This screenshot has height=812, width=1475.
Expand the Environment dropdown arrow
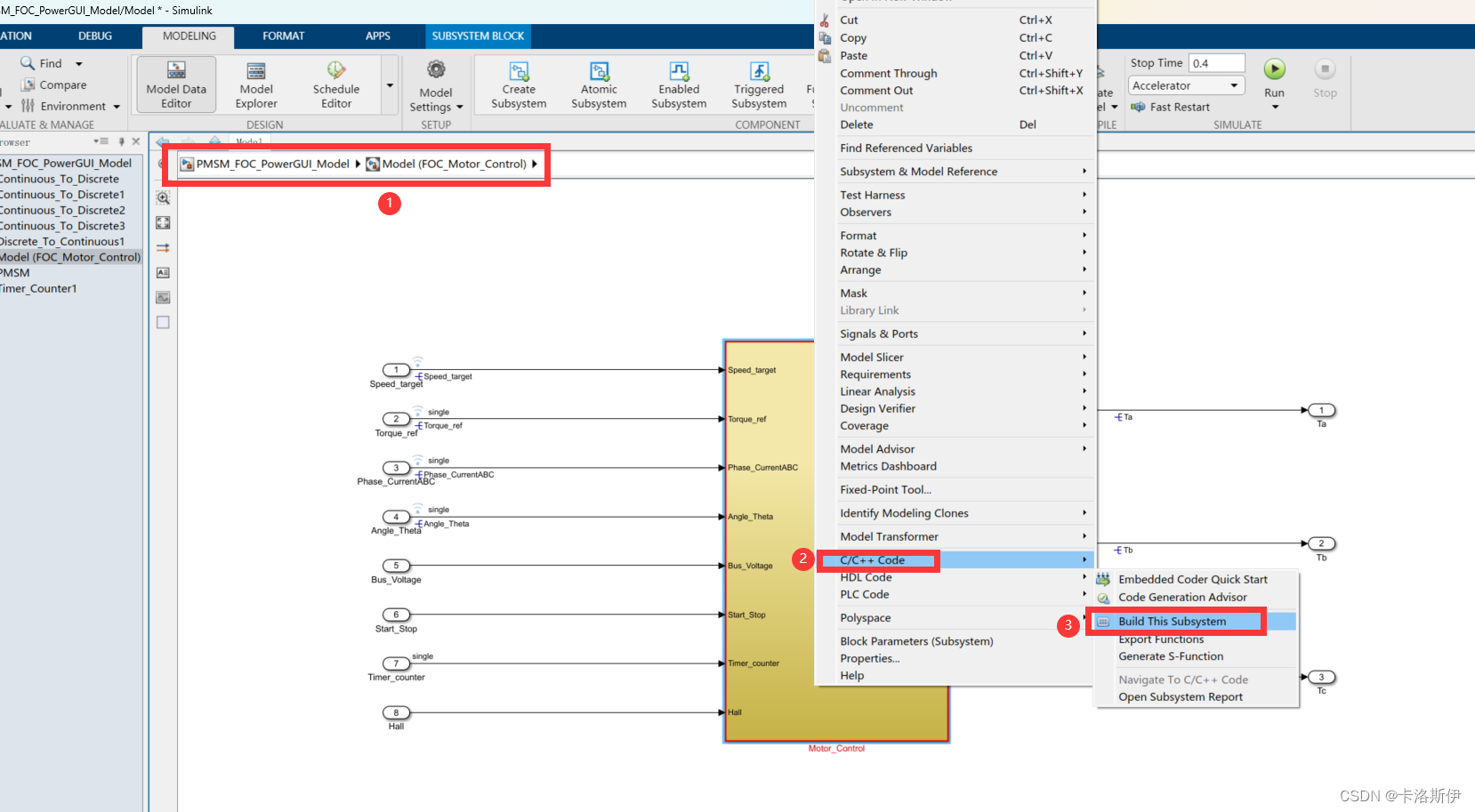tap(117, 107)
